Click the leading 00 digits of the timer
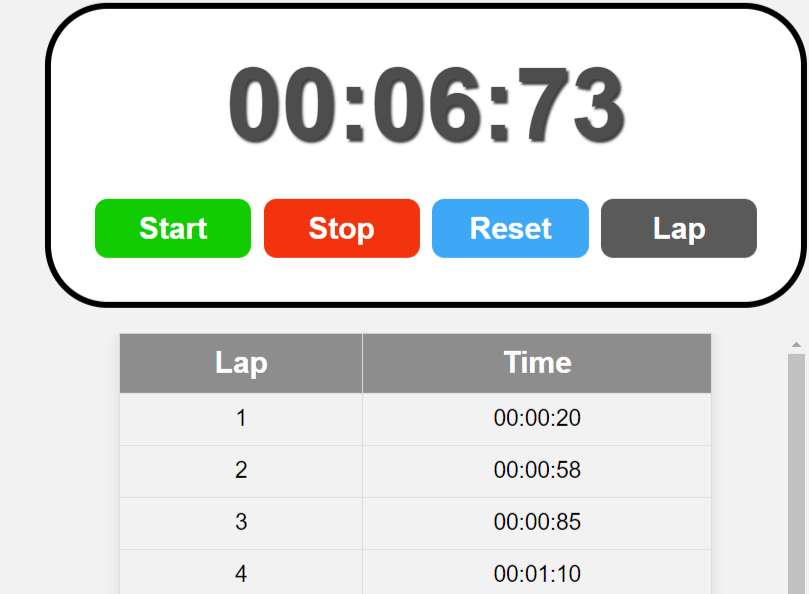The width and height of the screenshot is (809, 594). (x=283, y=105)
